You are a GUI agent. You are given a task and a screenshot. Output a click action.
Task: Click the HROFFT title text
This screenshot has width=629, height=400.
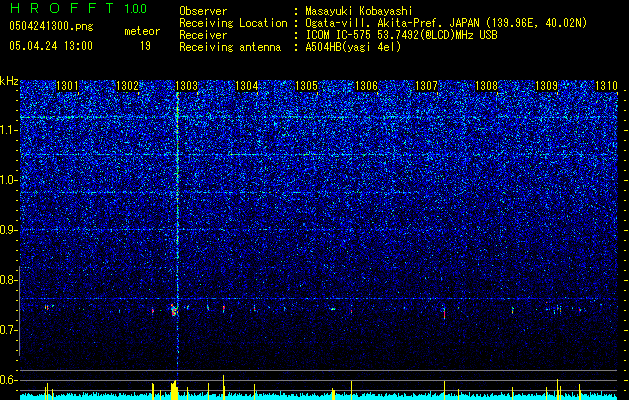pos(62,8)
